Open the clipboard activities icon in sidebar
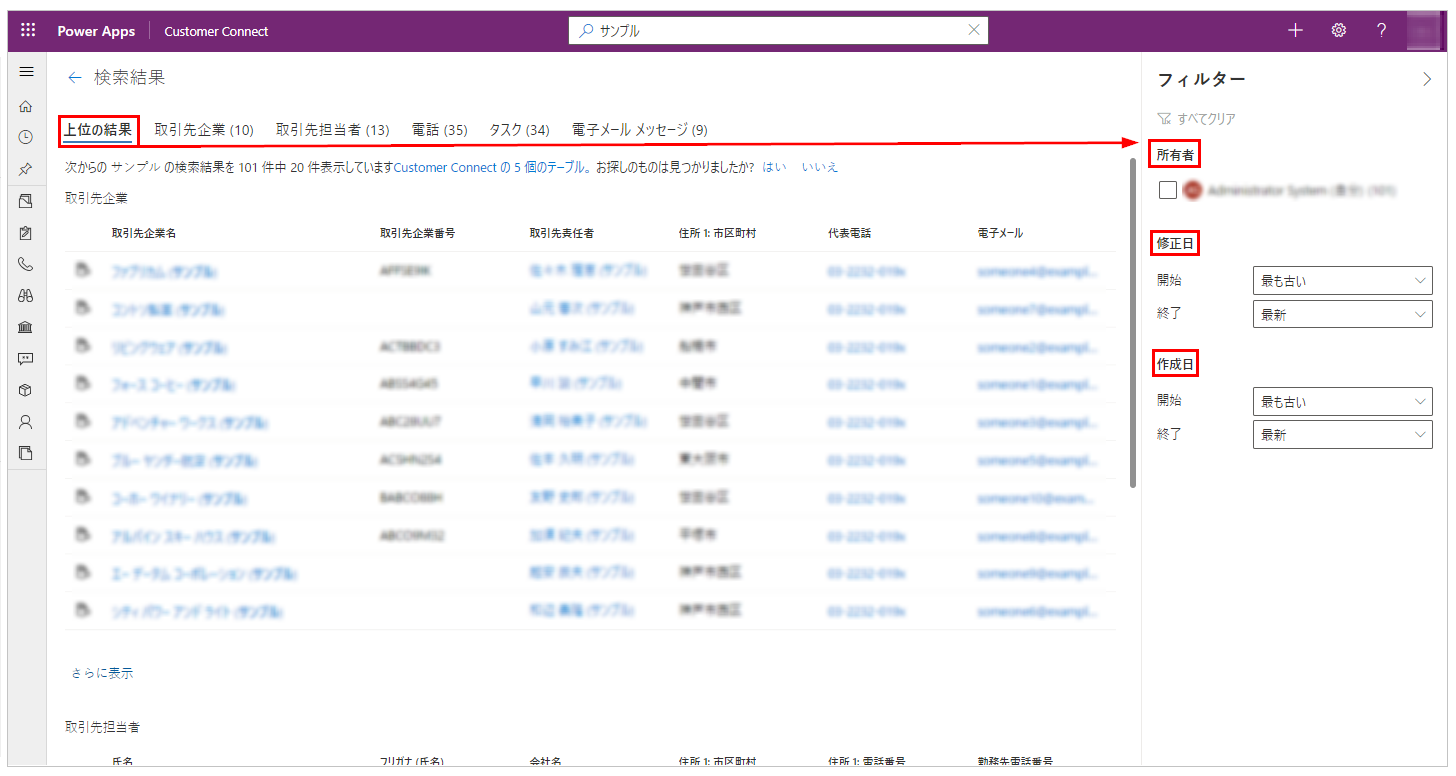 (x=26, y=233)
